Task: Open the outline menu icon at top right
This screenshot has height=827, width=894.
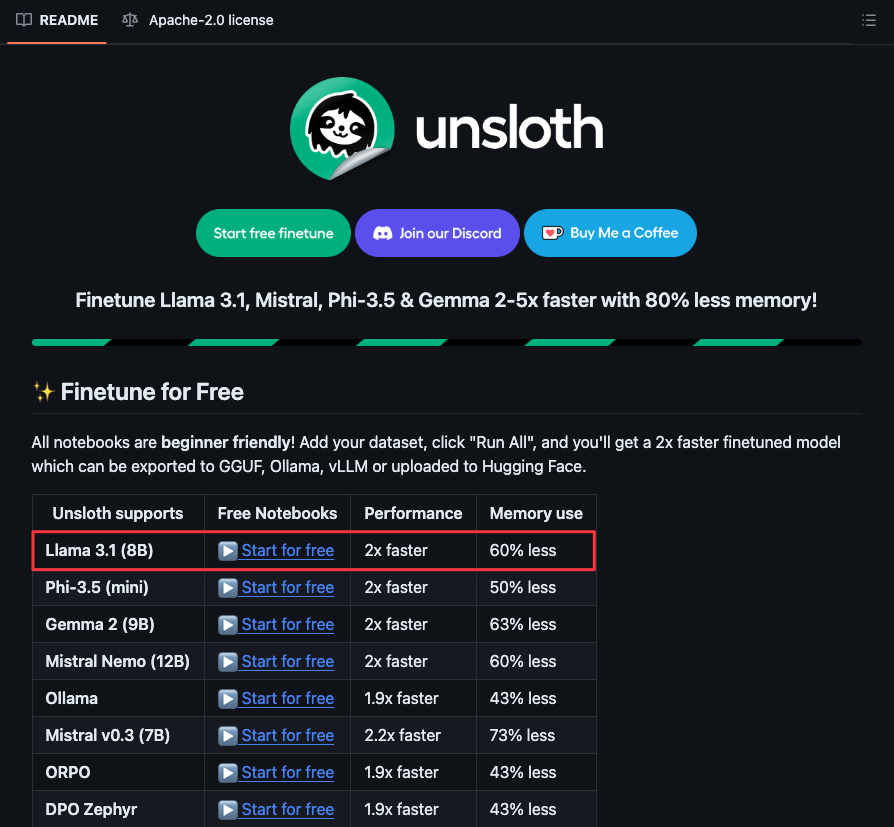Action: (x=868, y=21)
